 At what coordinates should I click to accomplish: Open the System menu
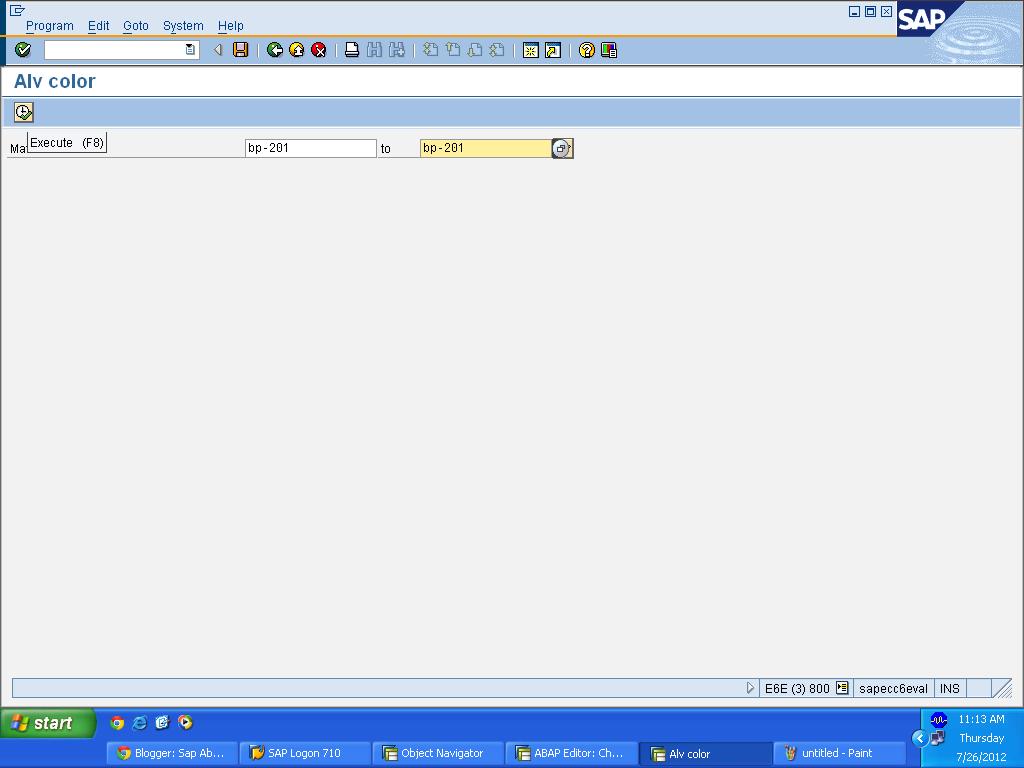[x=182, y=26]
